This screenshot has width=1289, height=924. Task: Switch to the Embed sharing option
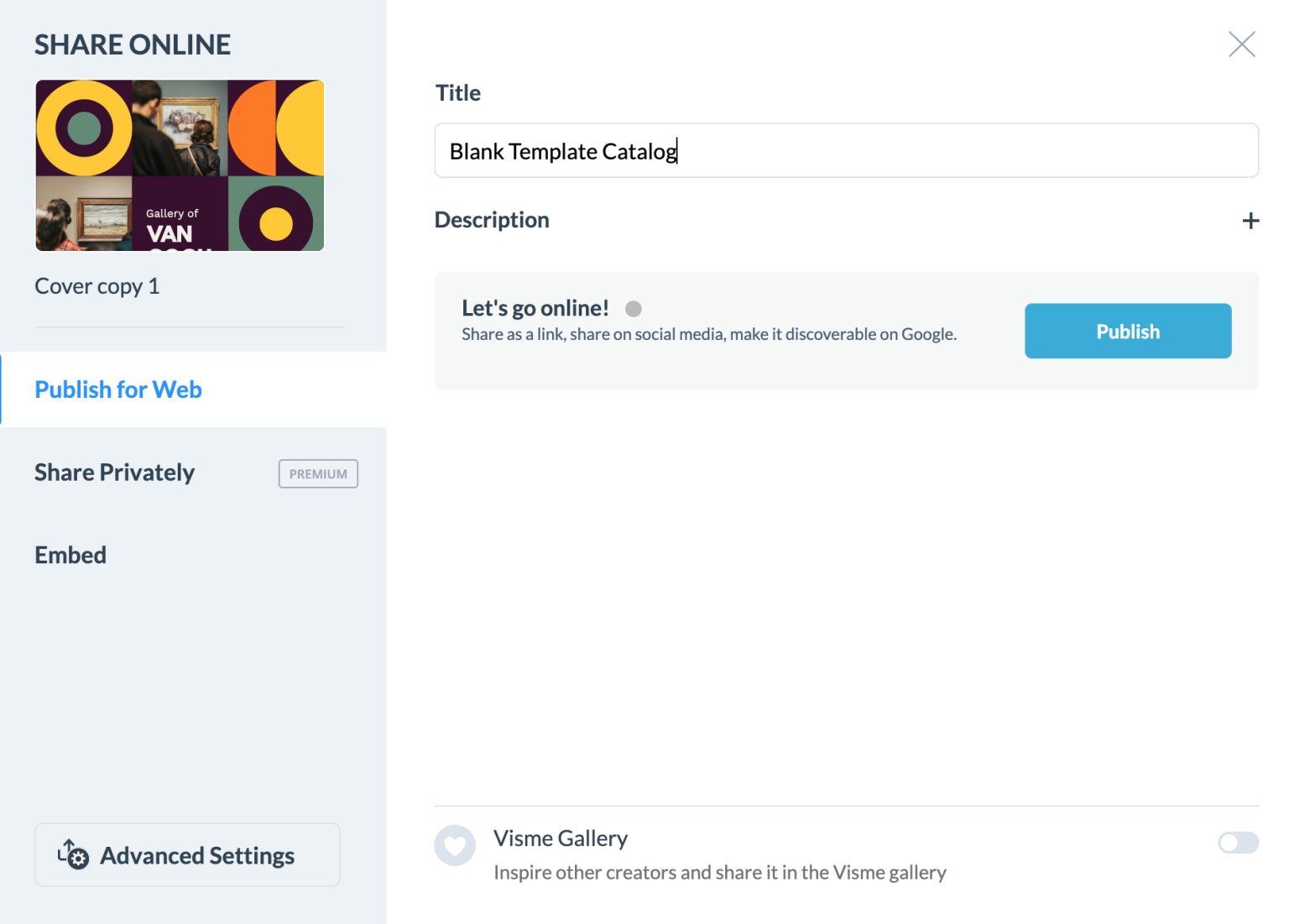click(x=70, y=555)
